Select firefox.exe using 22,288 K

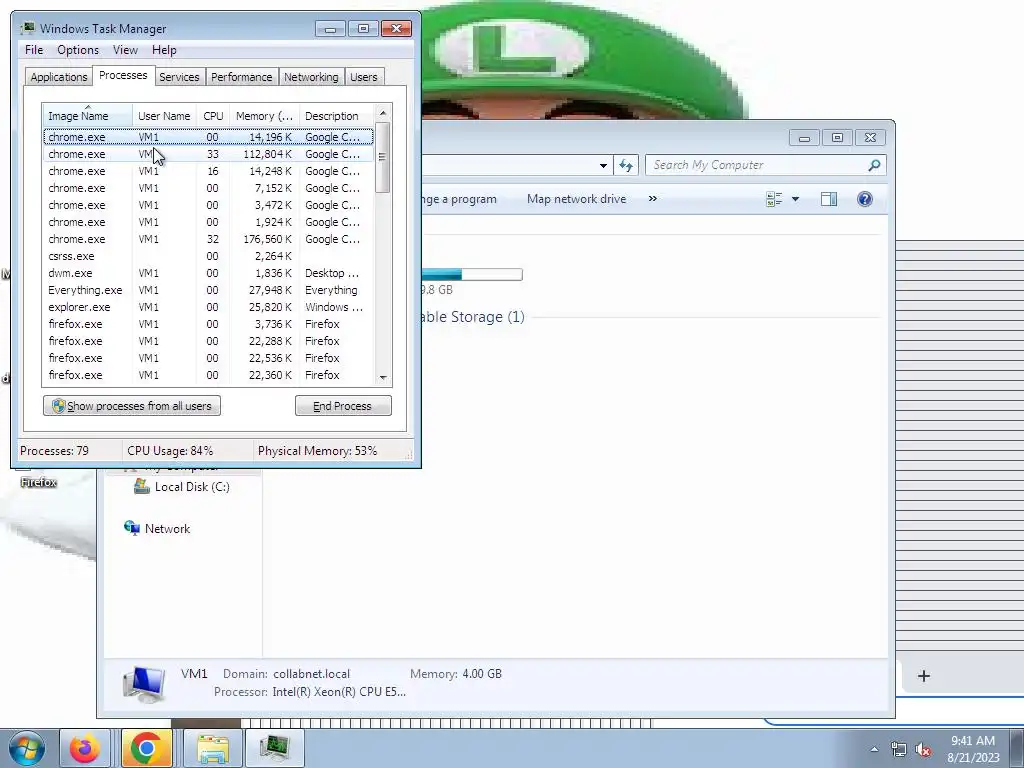pos(208,341)
